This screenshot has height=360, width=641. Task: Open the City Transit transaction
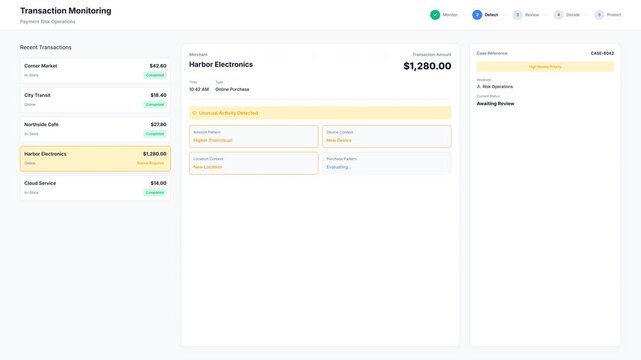(95, 100)
